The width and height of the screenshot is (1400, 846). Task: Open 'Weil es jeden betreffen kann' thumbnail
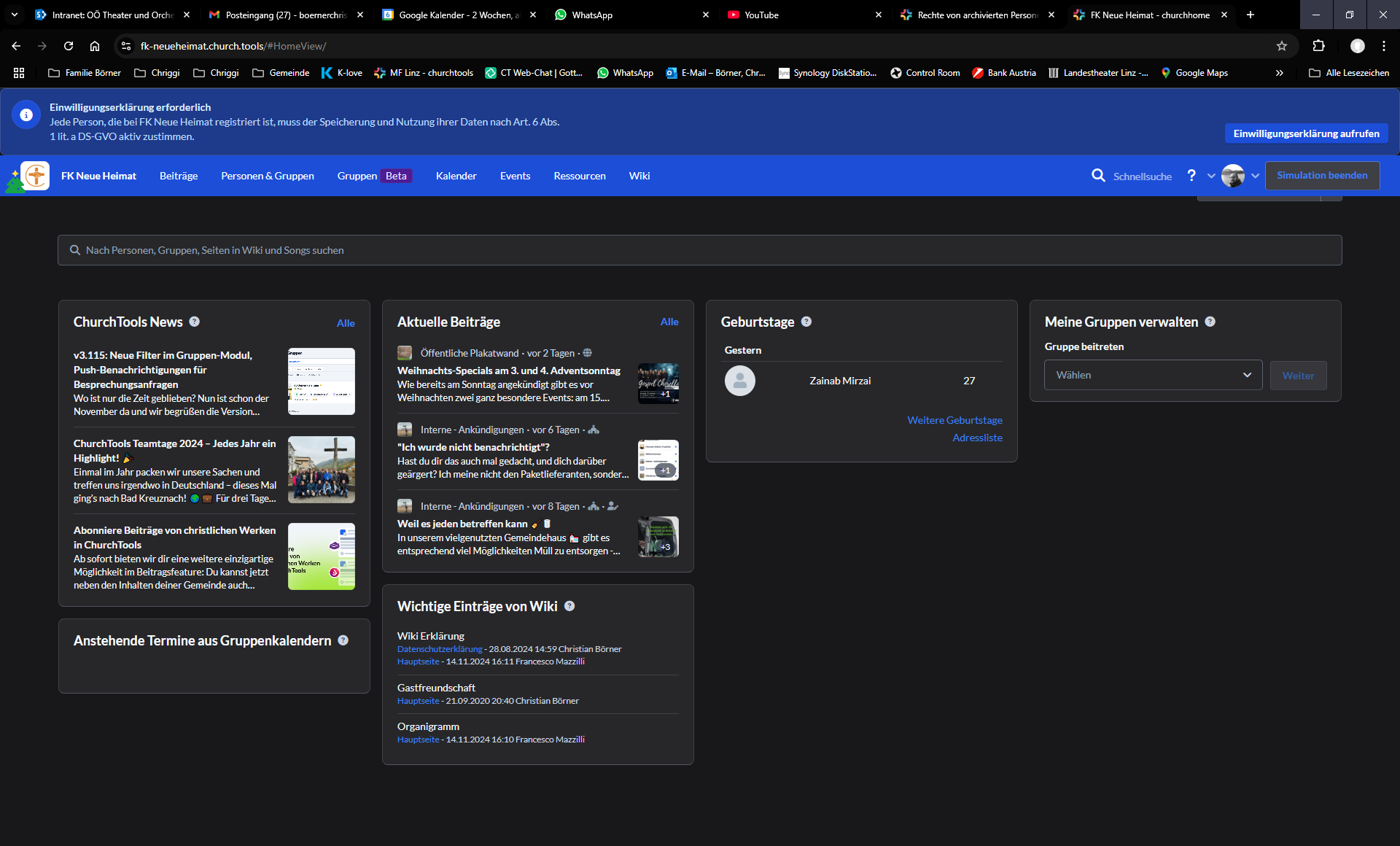click(x=658, y=537)
